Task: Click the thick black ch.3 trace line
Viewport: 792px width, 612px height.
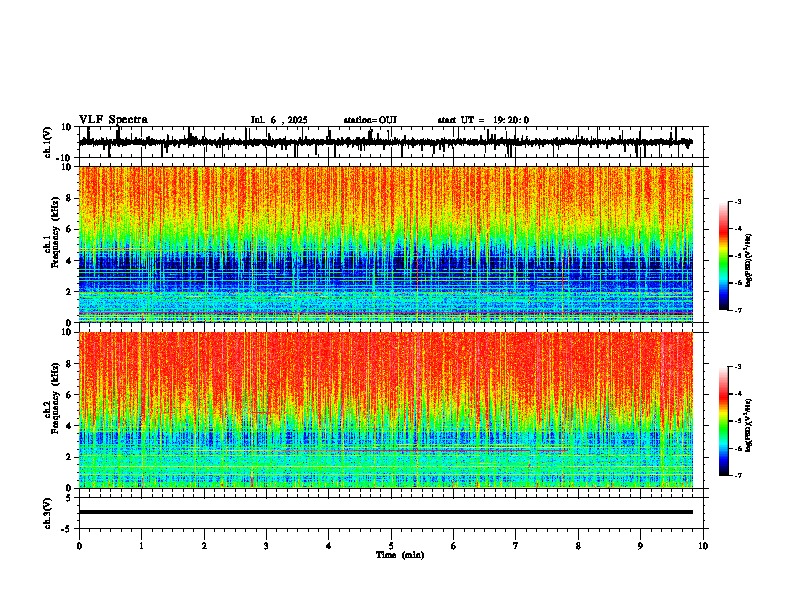Action: pyautogui.click(x=385, y=512)
